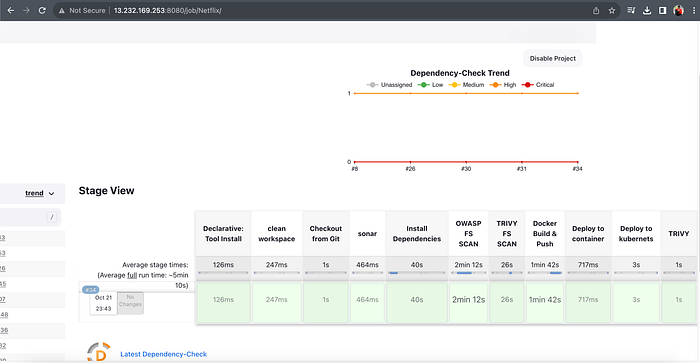
Task: Click average time bar under OWASP 2min 12s
Action: (x=468, y=273)
